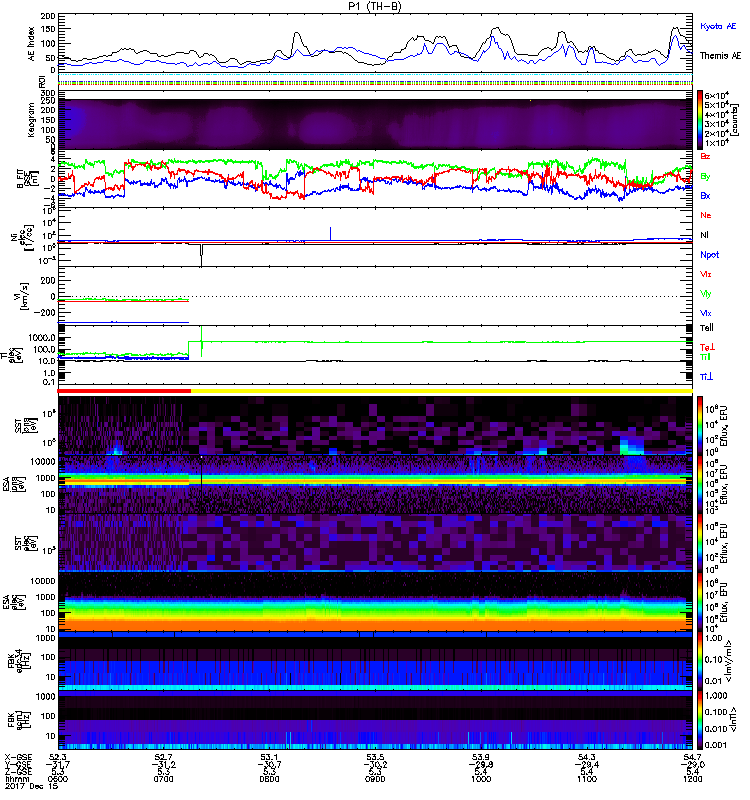Image resolution: width=750 pixels, height=800 pixels.
Task: Click the SST ion Eflux color bar
Action: pyautogui.click(x=700, y=426)
